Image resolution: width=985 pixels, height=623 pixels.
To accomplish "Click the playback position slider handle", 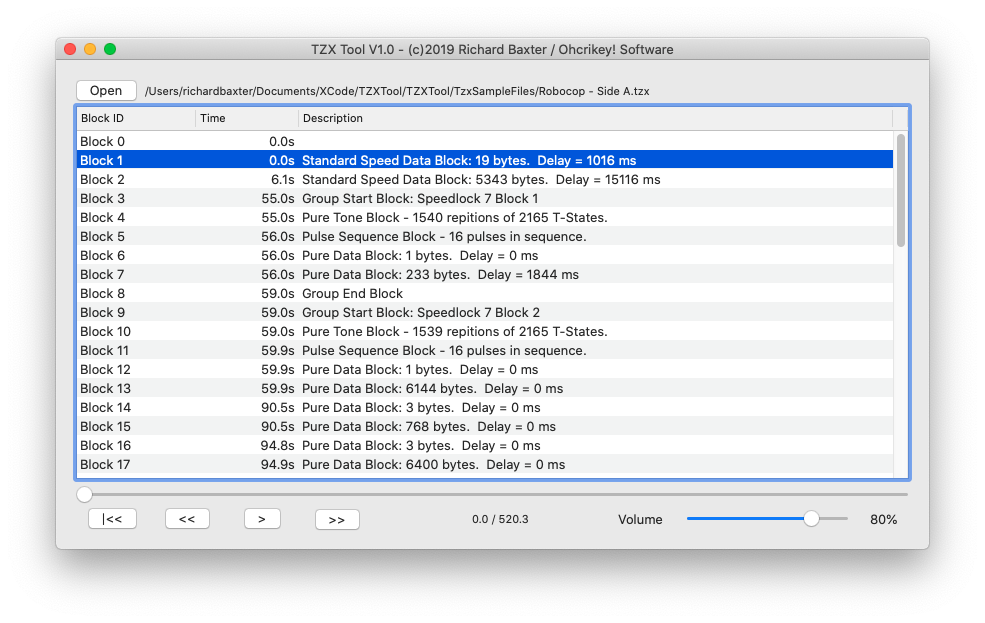I will point(84,493).
